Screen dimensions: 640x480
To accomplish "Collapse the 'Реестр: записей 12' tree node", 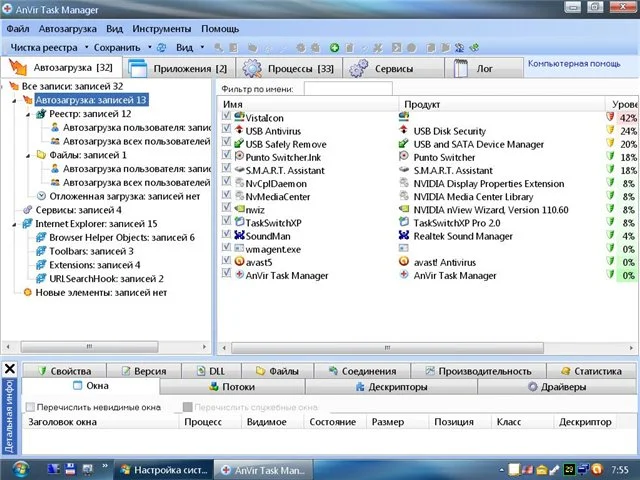I will point(27,114).
